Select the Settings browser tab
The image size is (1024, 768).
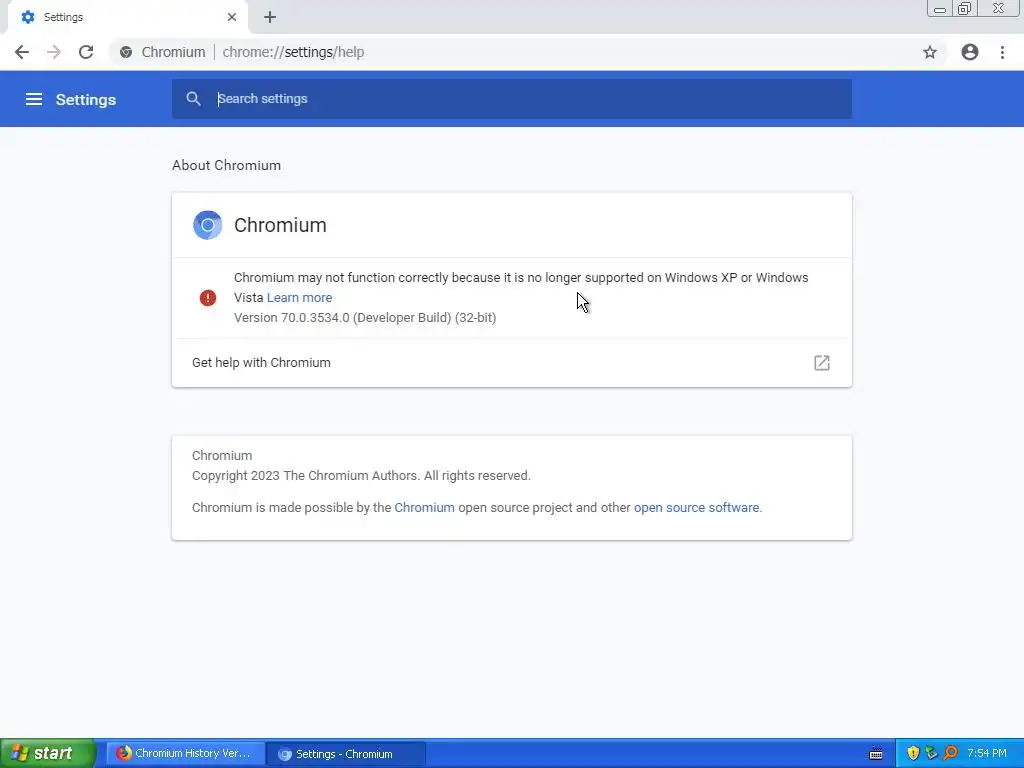127,17
